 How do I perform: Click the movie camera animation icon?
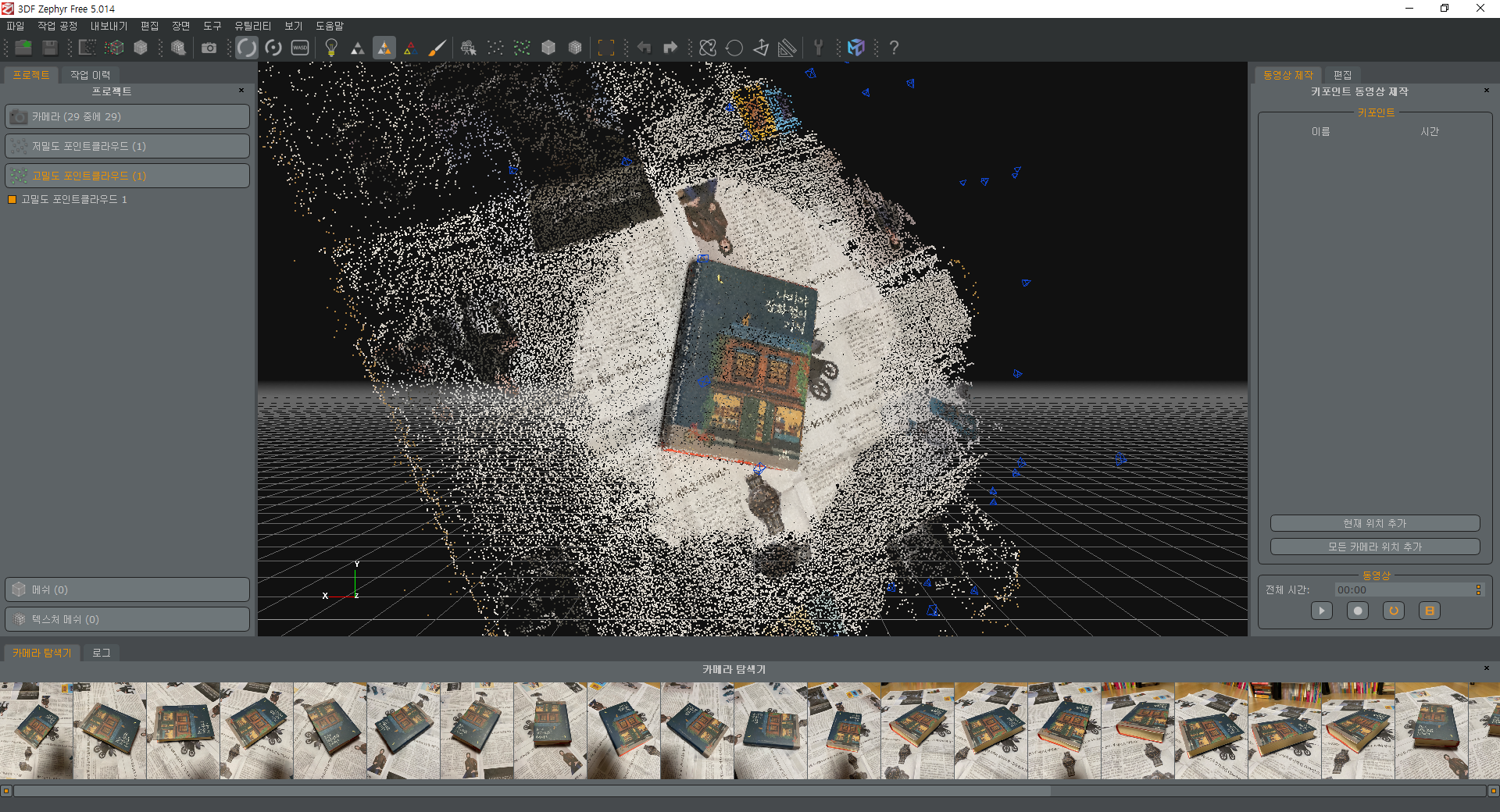click(x=469, y=48)
